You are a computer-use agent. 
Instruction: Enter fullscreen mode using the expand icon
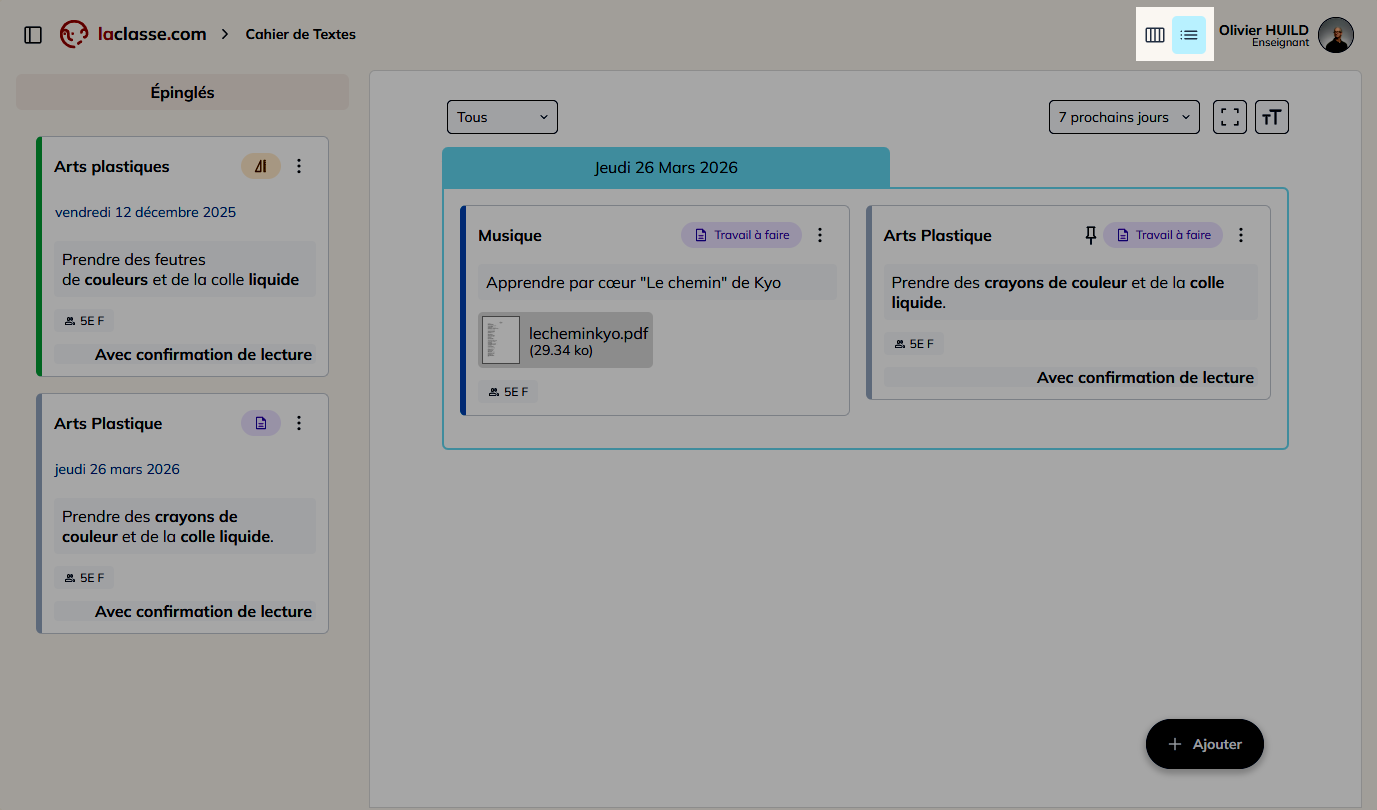pos(1230,117)
